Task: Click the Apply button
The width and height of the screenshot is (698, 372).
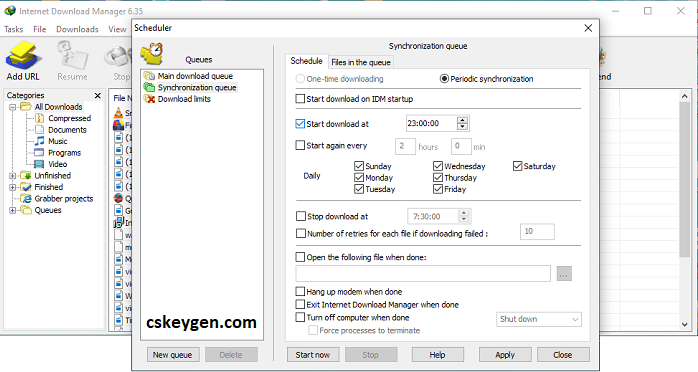Action: point(505,355)
